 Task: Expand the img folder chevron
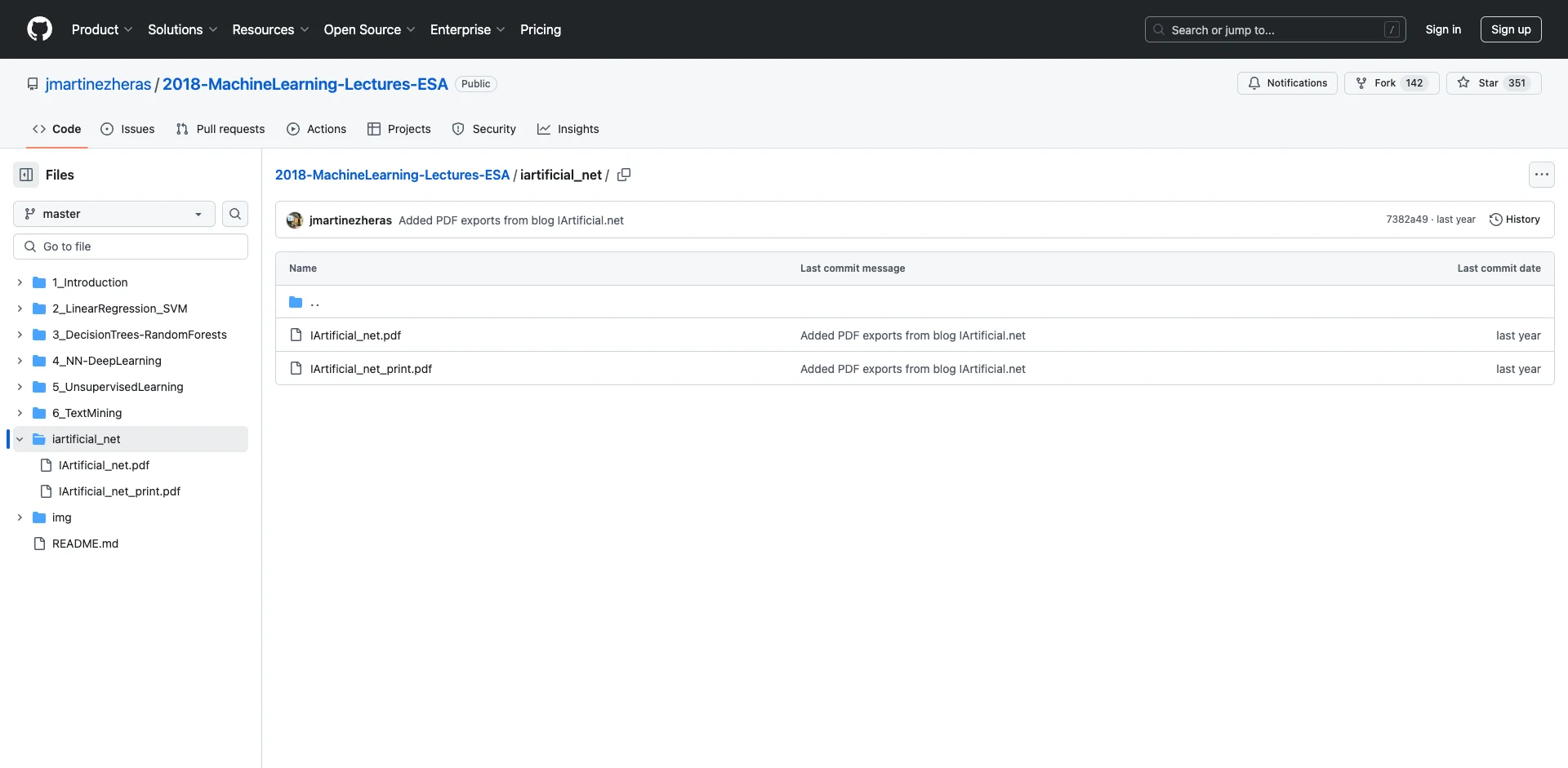[20, 517]
